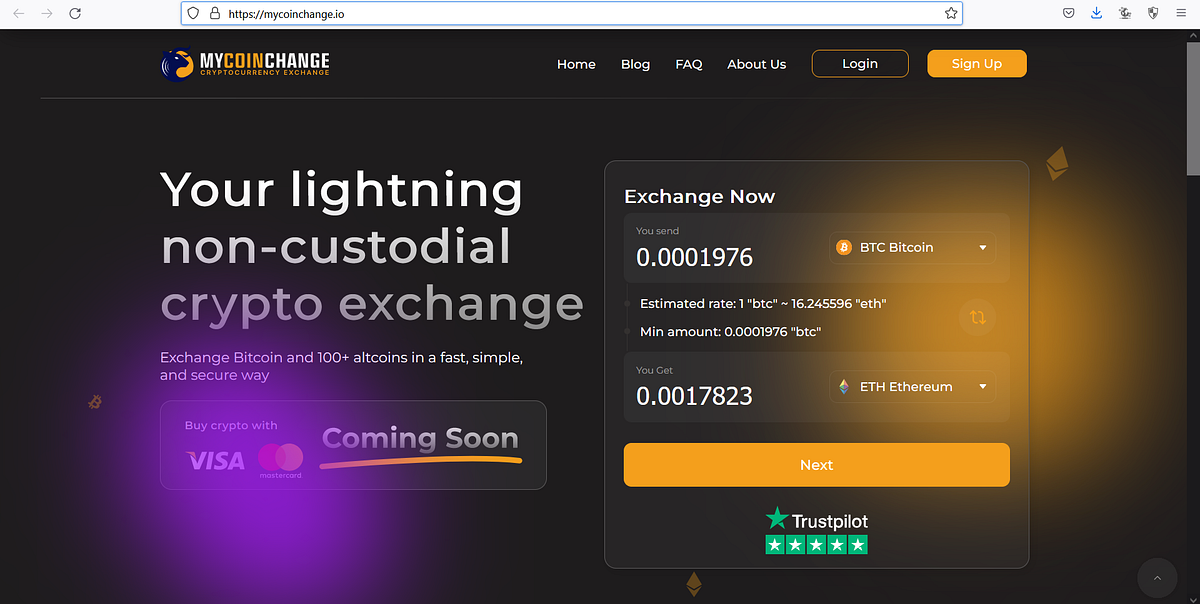1200x604 pixels.
Task: Reload the page using the refresh icon
Action: pyautogui.click(x=75, y=13)
